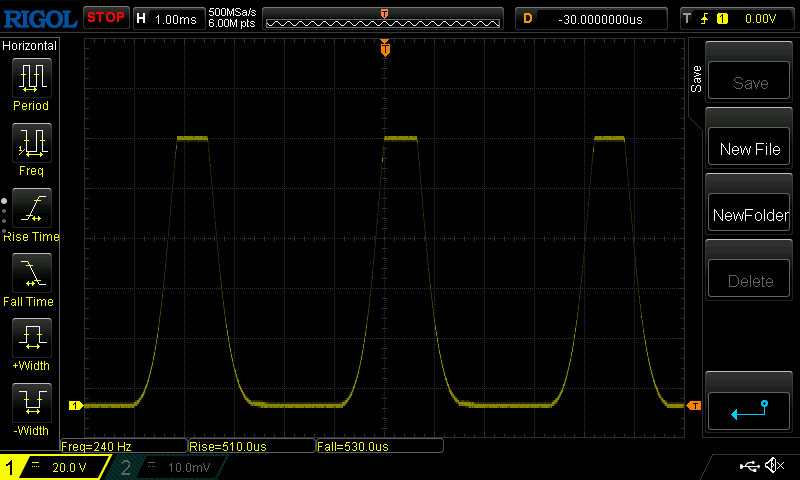Click the orange trigger position marker at the top of the grid
The width and height of the screenshot is (800, 480).
[385, 48]
